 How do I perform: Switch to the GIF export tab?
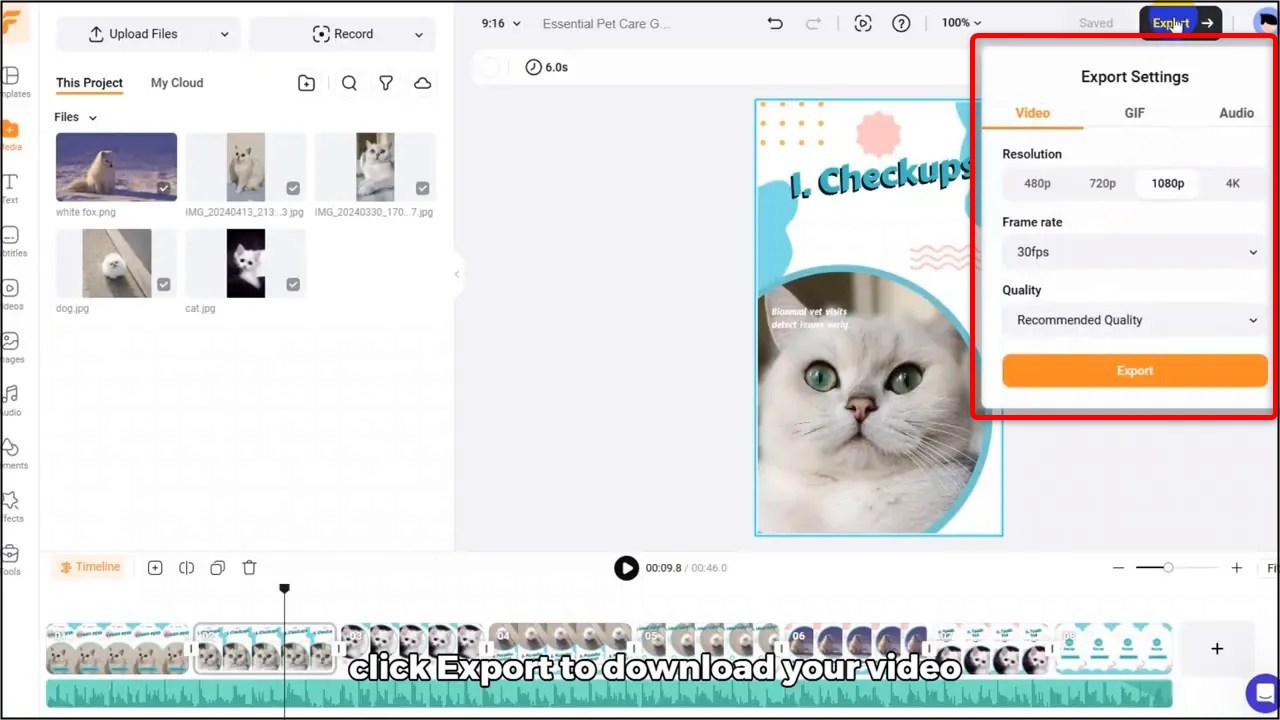tap(1134, 113)
